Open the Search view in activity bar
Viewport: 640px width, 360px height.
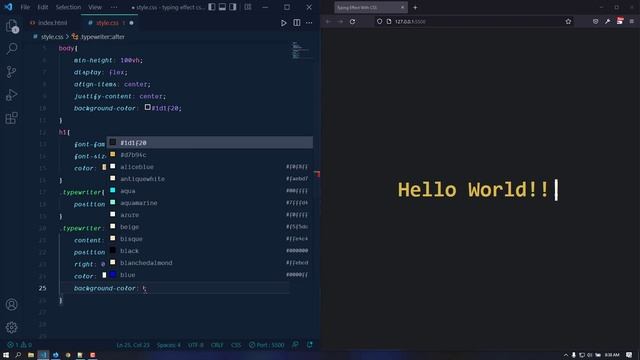[12, 49]
